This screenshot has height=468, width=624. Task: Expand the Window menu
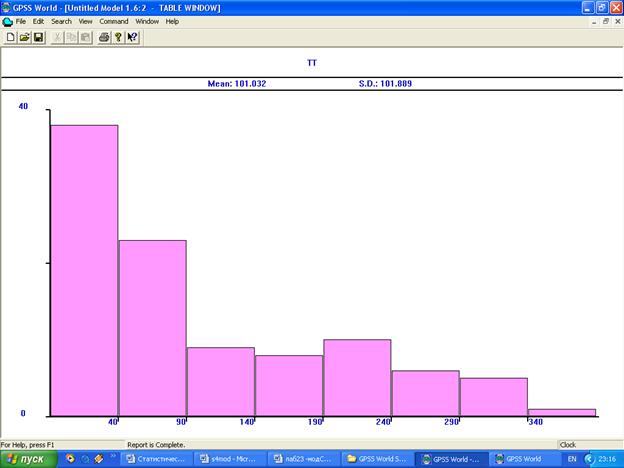(147, 21)
